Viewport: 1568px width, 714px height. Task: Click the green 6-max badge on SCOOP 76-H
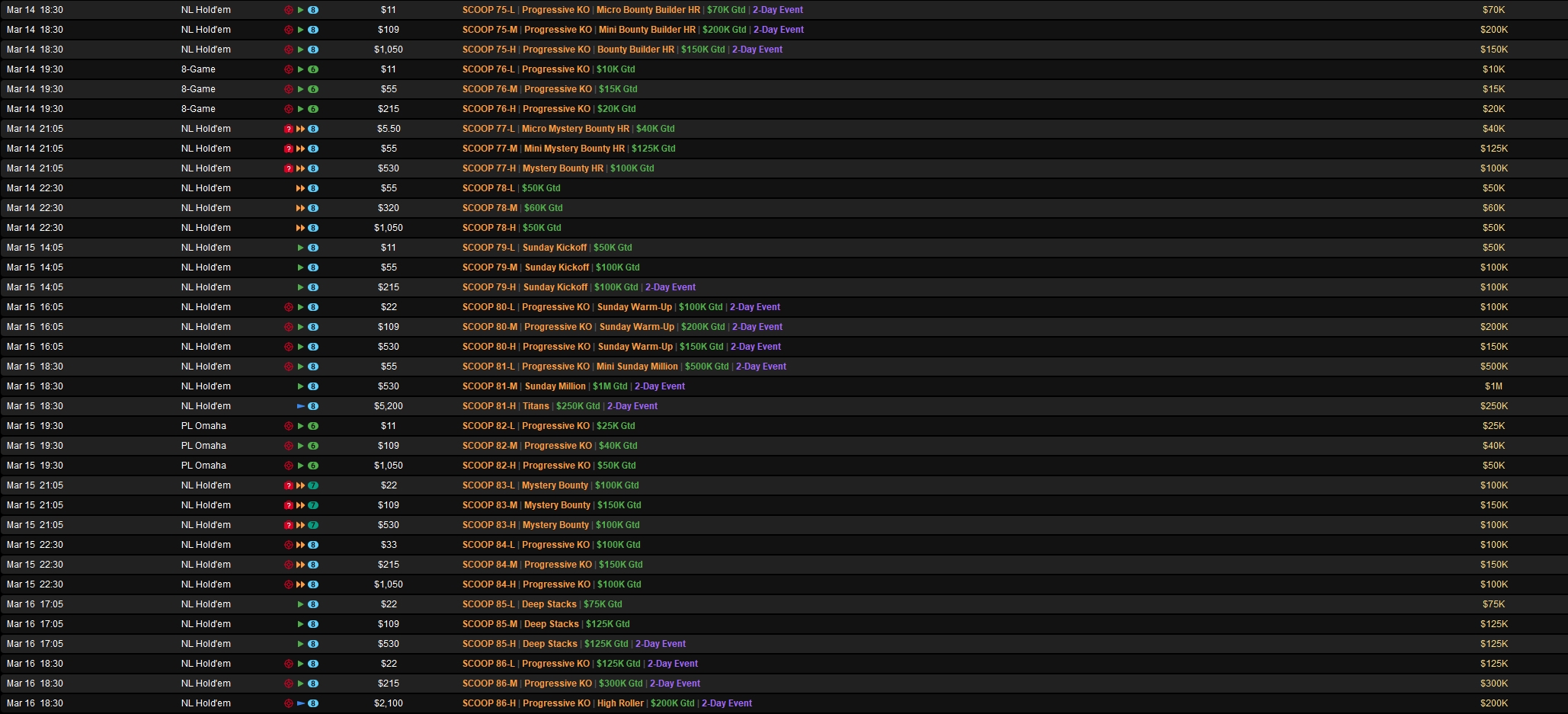pyautogui.click(x=313, y=109)
